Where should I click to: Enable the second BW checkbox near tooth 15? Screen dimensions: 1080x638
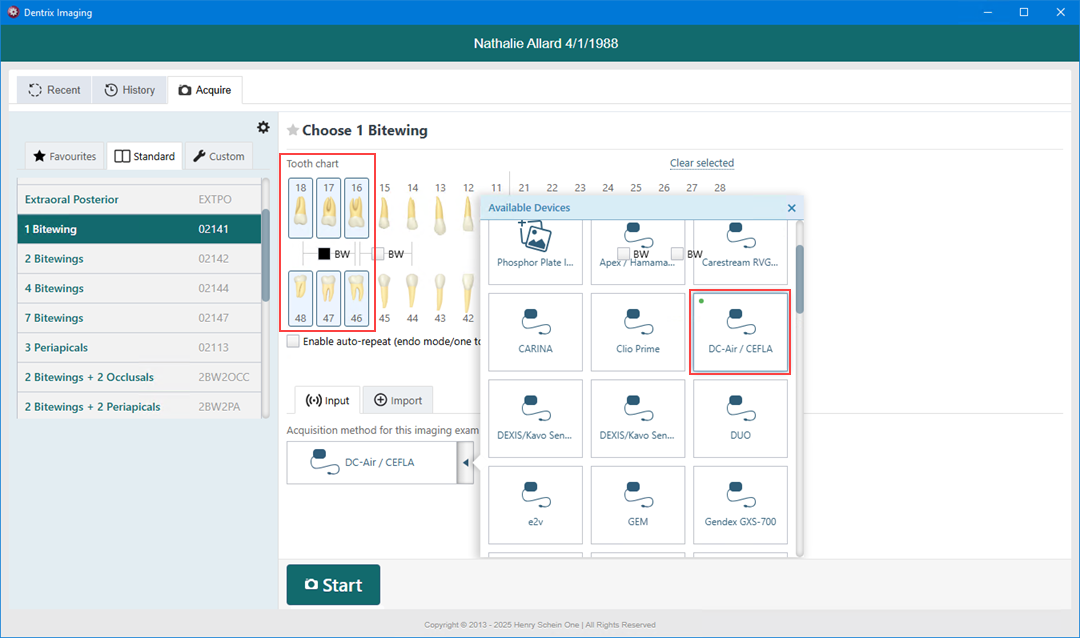click(x=378, y=254)
